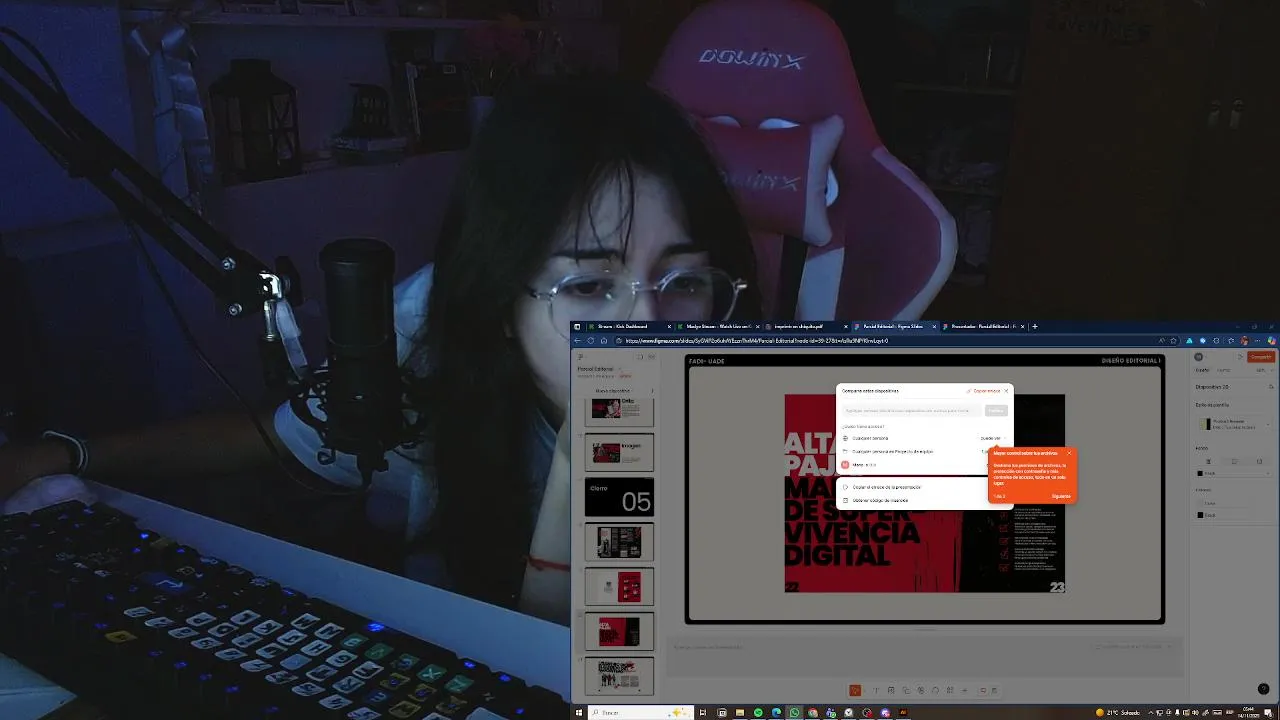The width and height of the screenshot is (1280, 720).
Task: Select 'Copiar el enlace de la presentación' option
Action: click(887, 487)
